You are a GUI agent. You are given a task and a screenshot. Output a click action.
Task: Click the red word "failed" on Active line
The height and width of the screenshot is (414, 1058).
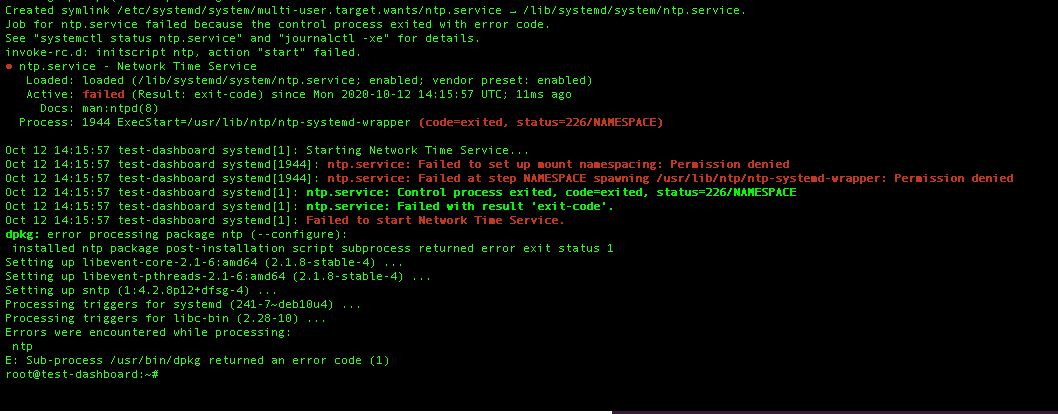[x=104, y=94]
